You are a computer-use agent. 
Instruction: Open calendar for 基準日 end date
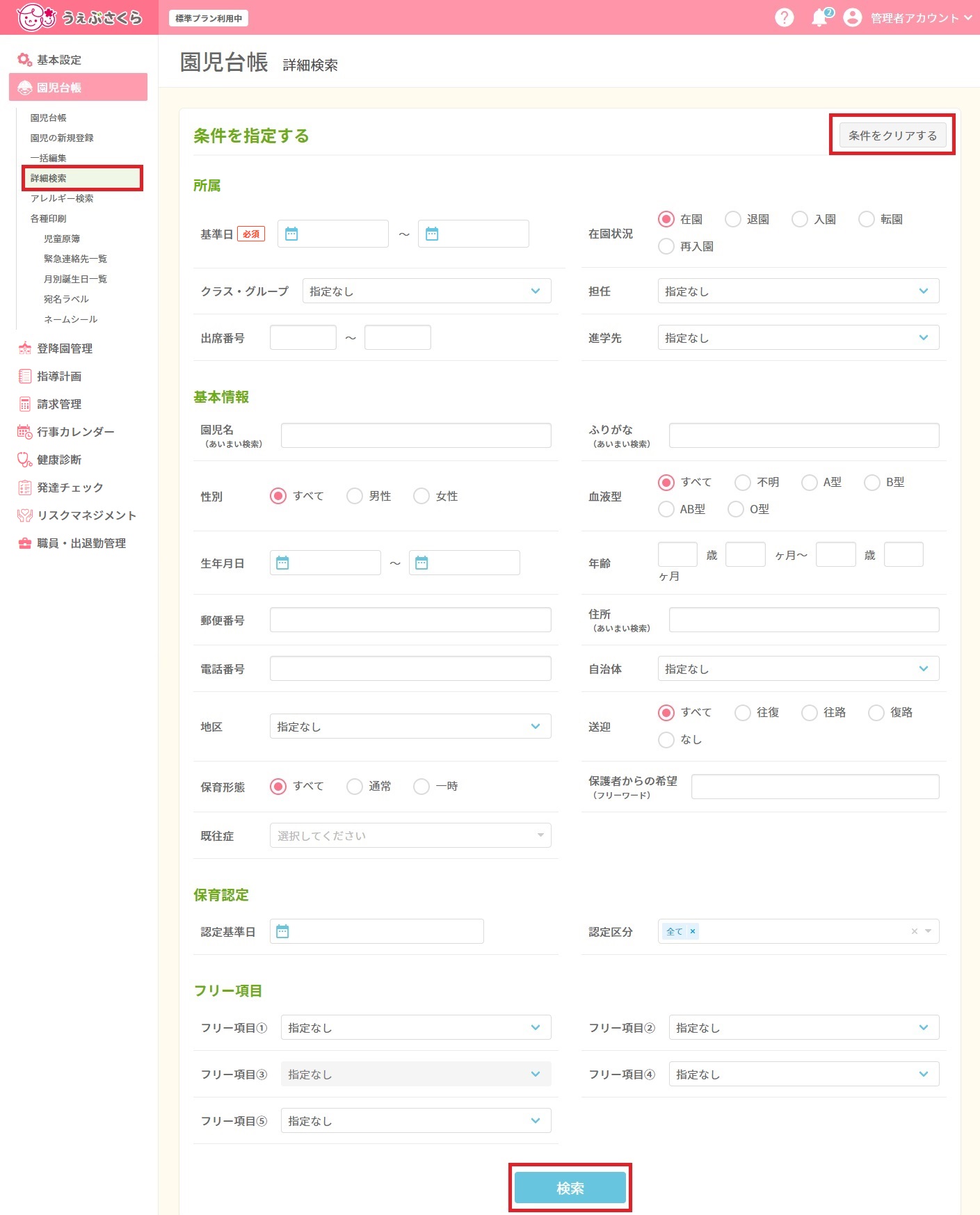click(432, 234)
